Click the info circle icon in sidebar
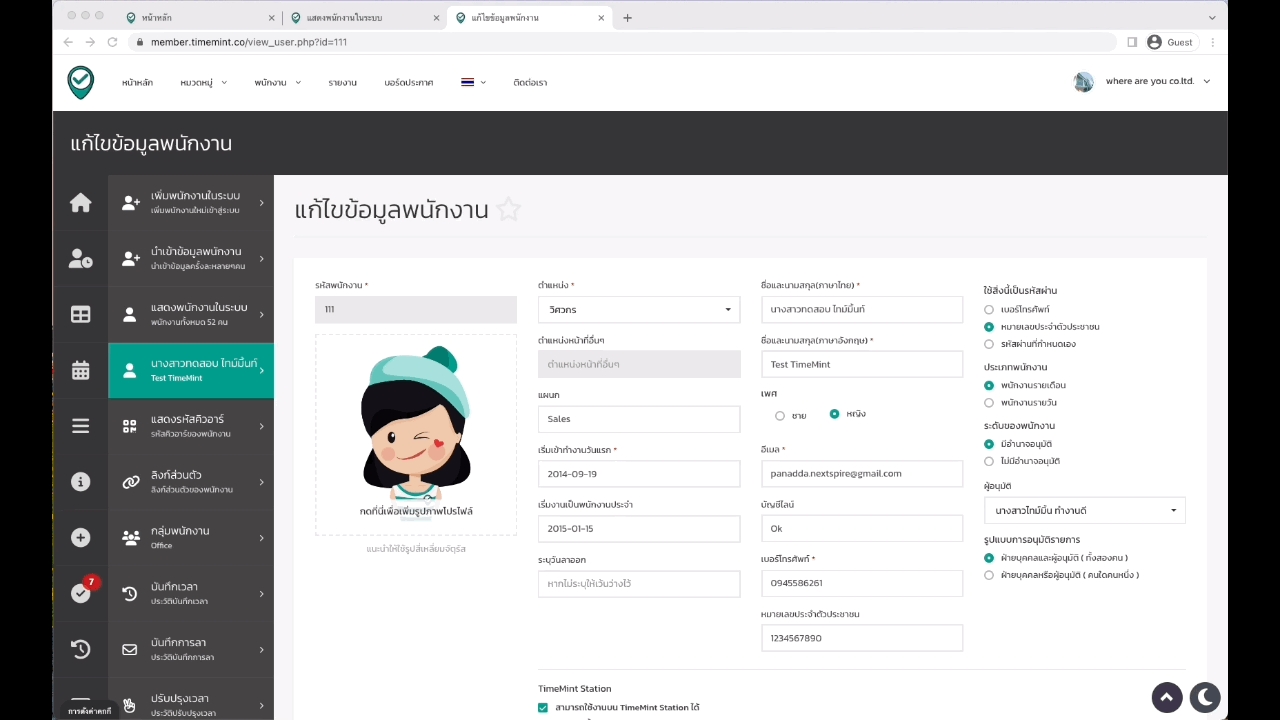The height and width of the screenshot is (720, 1280). coord(81,481)
